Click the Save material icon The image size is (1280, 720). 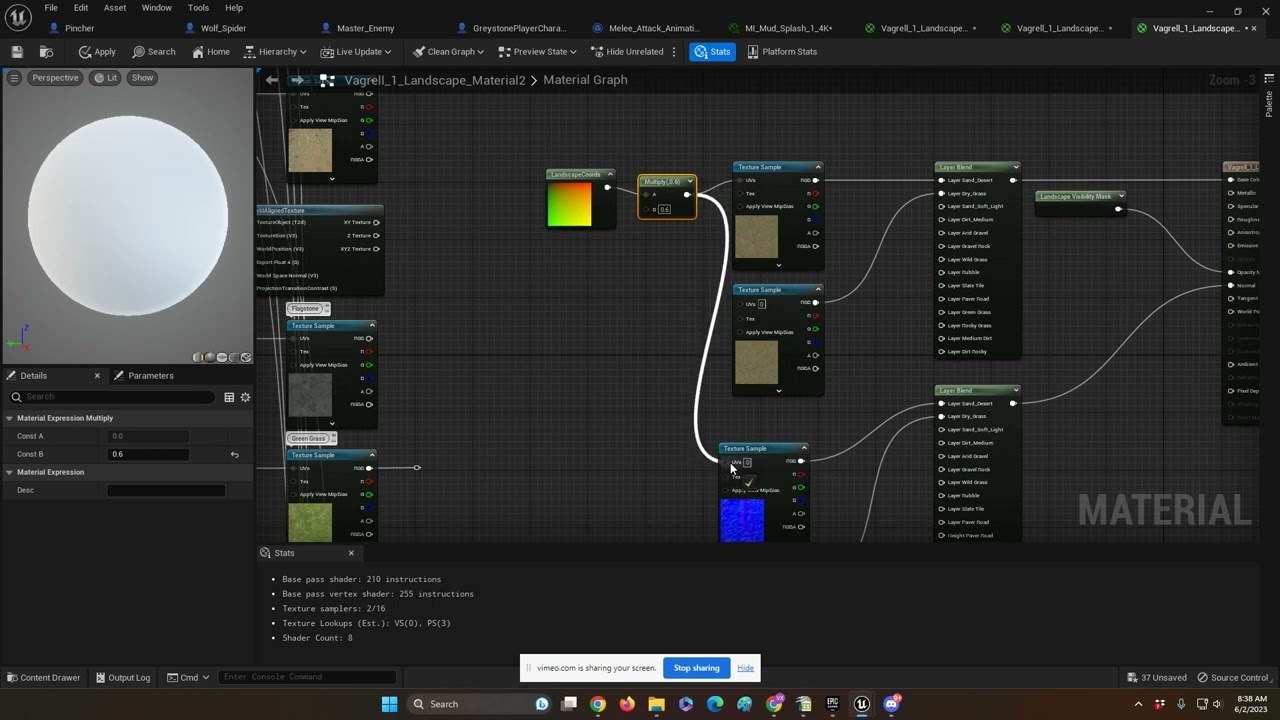(17, 51)
